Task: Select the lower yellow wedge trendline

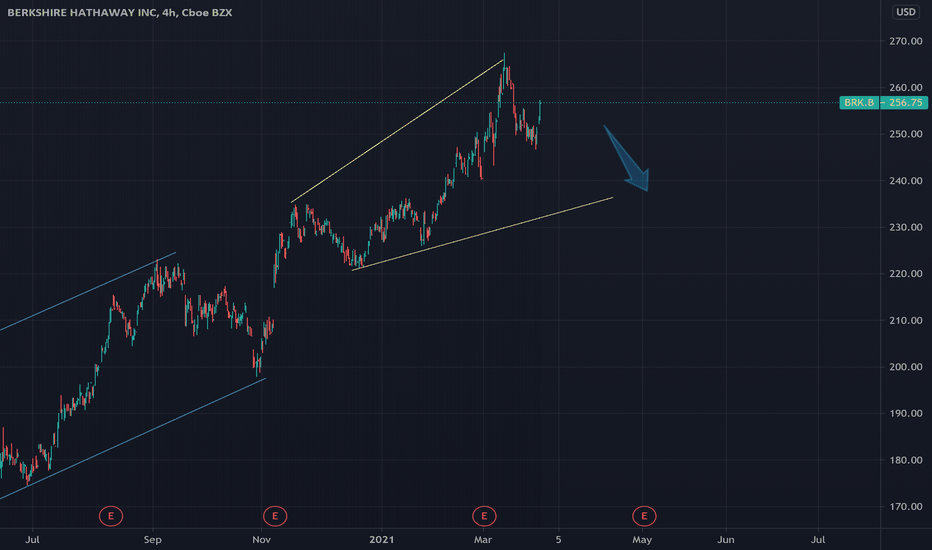Action: click(x=482, y=234)
